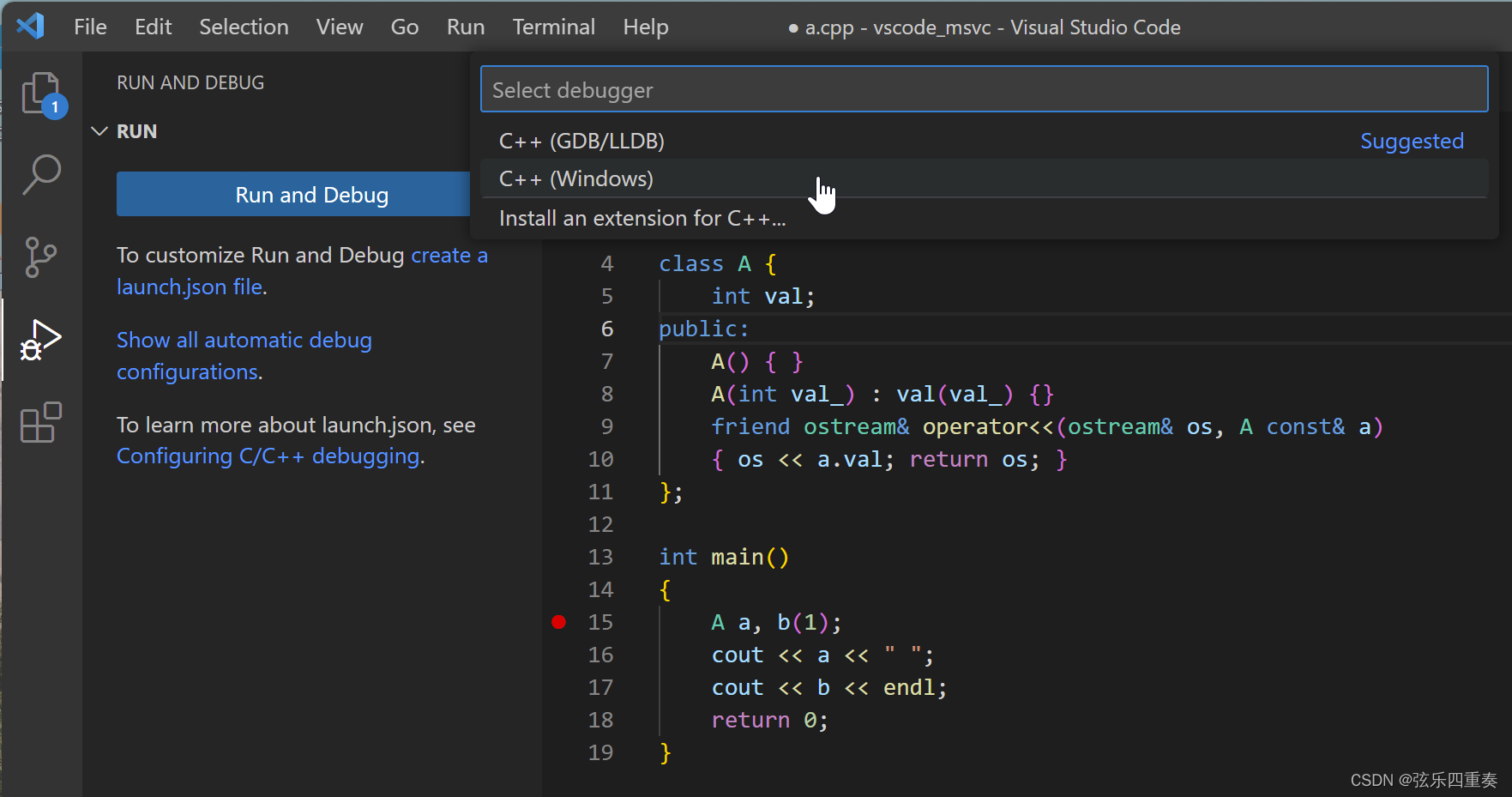Click the VS Code logo icon

coord(31,27)
